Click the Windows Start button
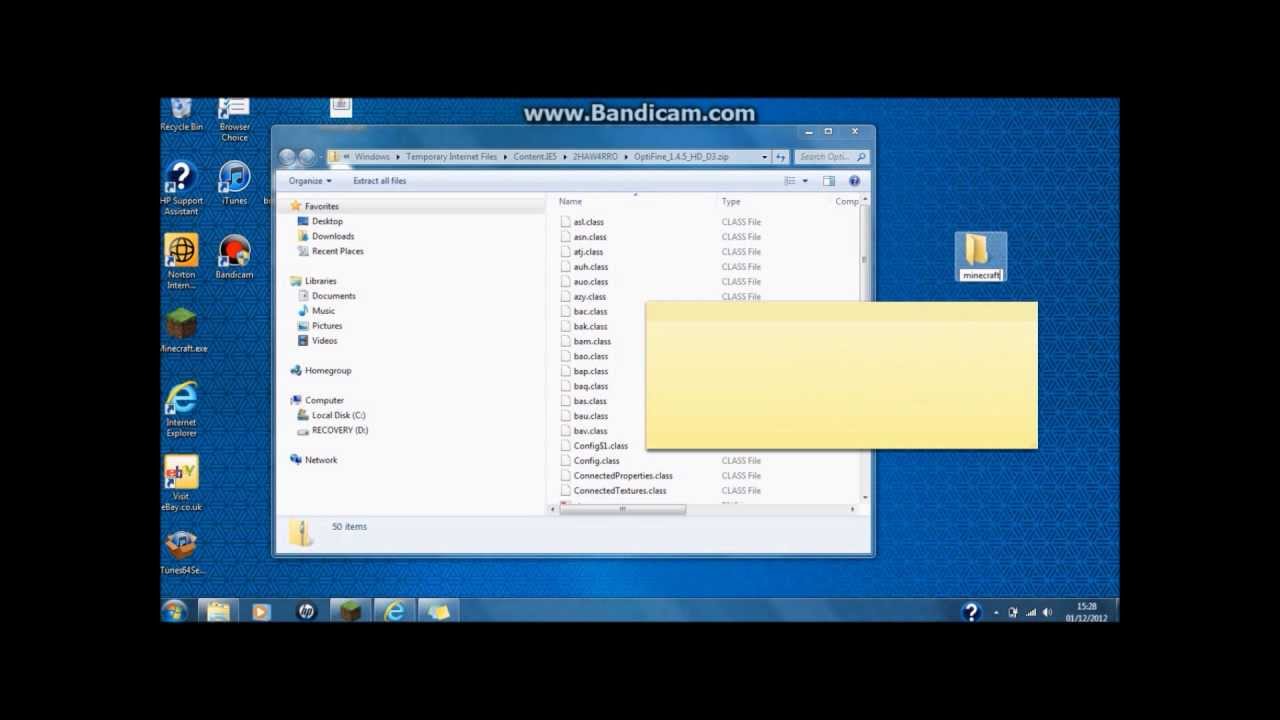This screenshot has width=1280, height=720. [x=174, y=611]
